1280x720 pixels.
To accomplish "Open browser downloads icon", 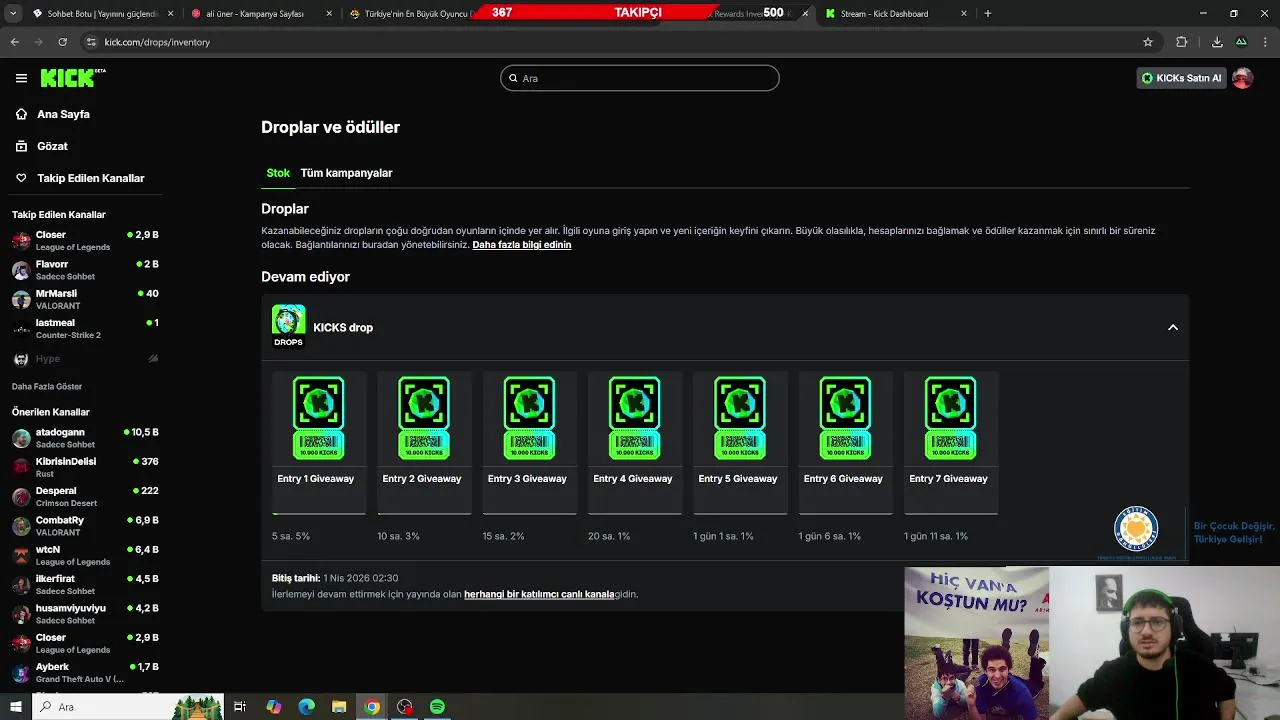I will (x=1217, y=42).
